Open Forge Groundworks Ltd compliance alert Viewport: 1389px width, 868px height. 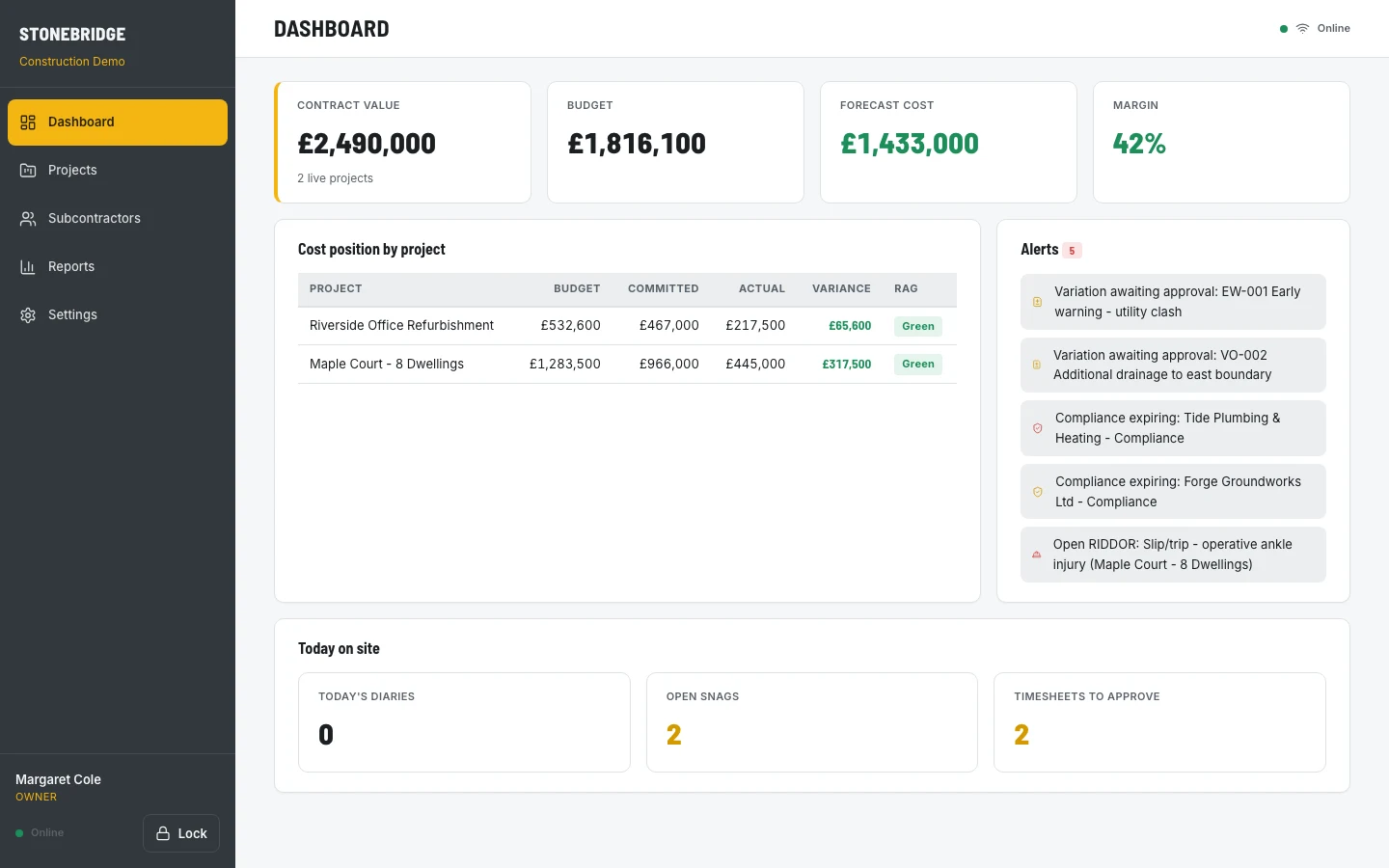tap(1173, 492)
